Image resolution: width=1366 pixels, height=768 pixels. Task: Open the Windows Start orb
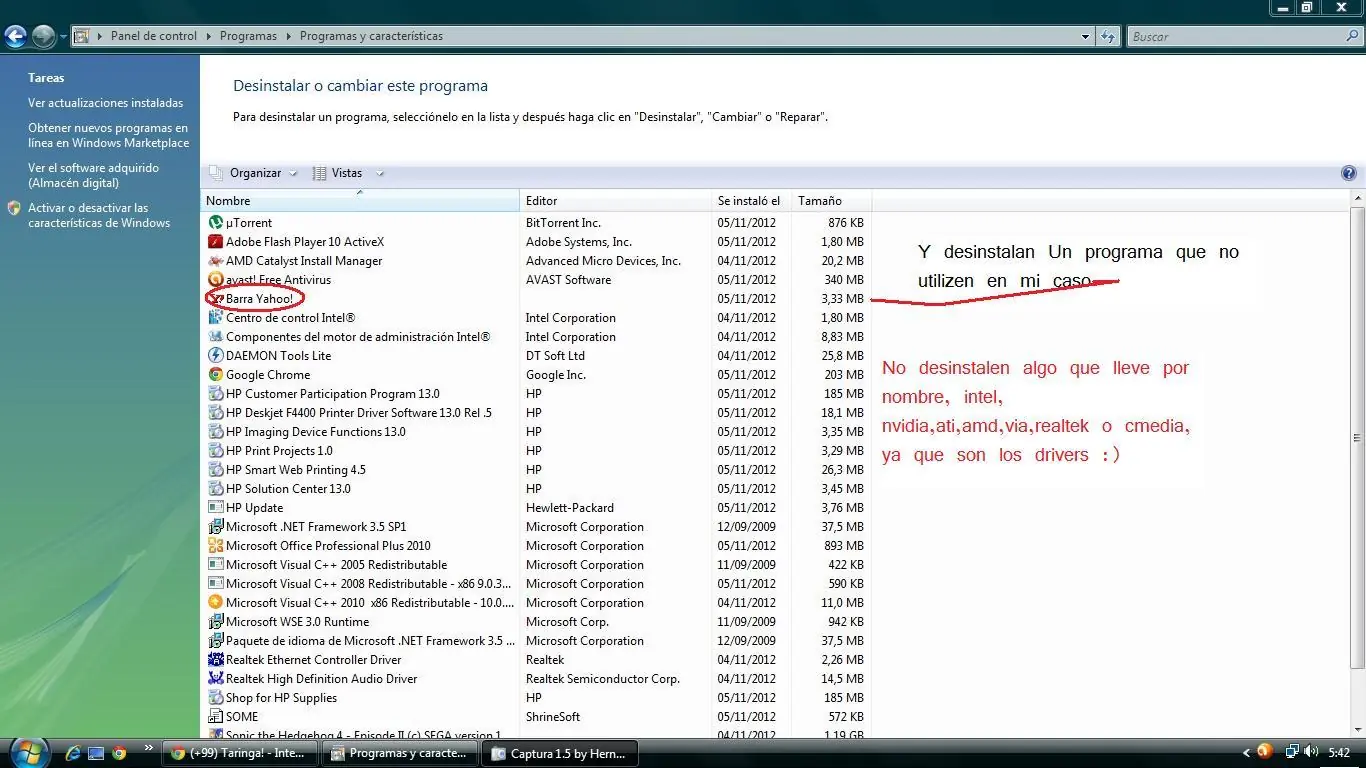[x=27, y=752]
